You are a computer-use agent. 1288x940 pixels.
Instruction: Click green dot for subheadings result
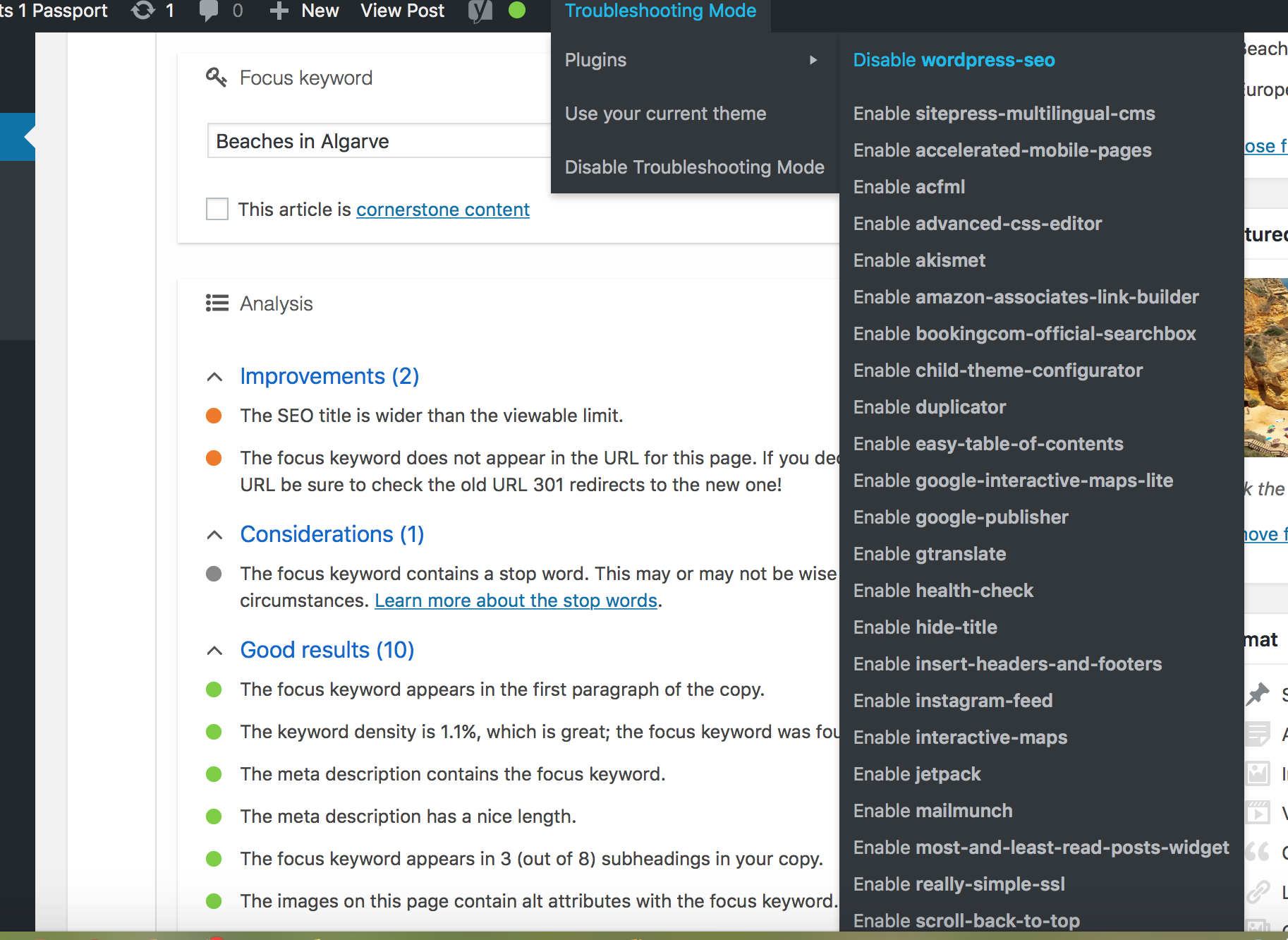click(x=214, y=859)
